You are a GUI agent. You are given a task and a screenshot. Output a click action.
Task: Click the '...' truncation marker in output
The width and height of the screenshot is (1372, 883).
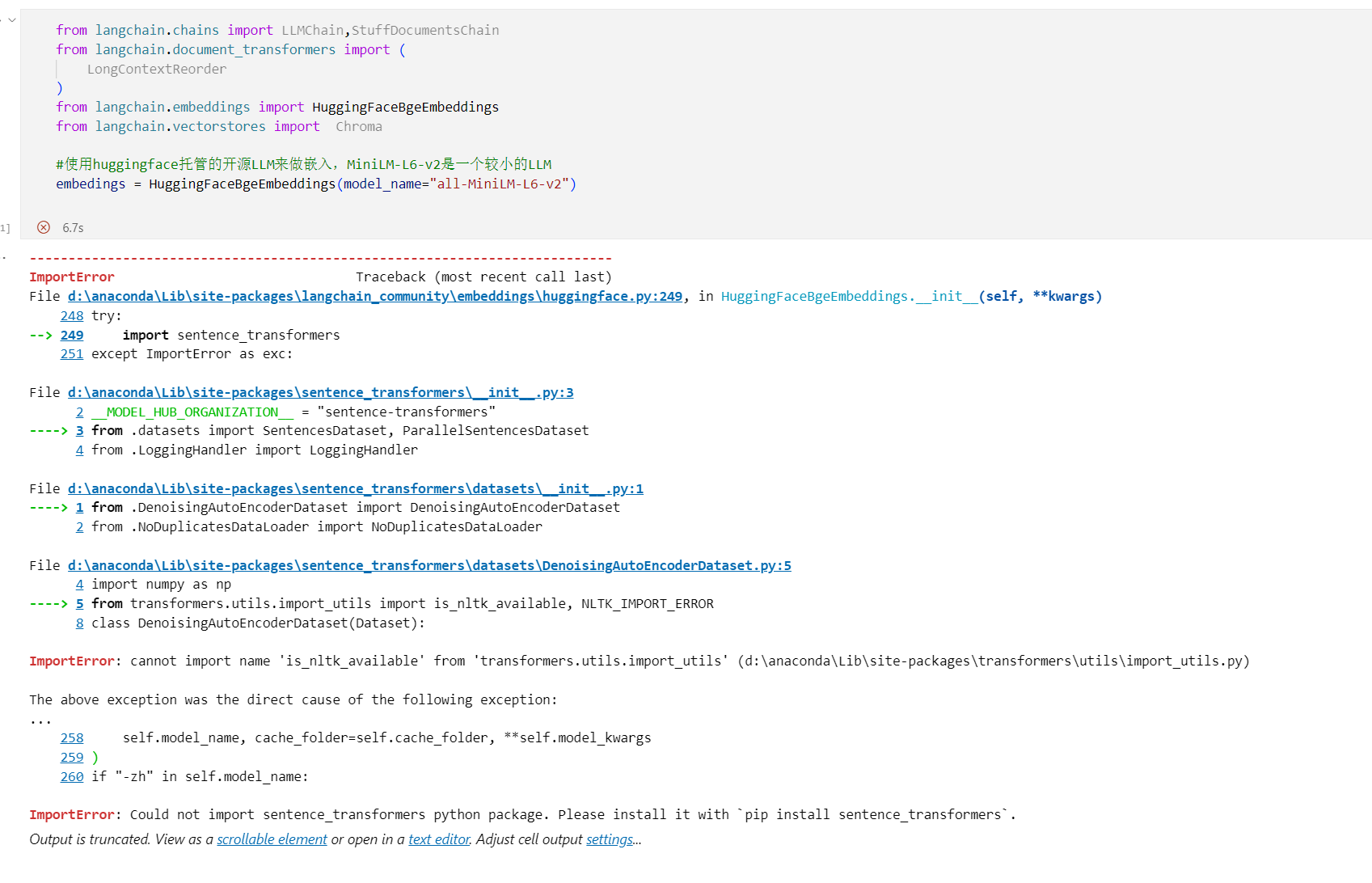pyautogui.click(x=40, y=720)
